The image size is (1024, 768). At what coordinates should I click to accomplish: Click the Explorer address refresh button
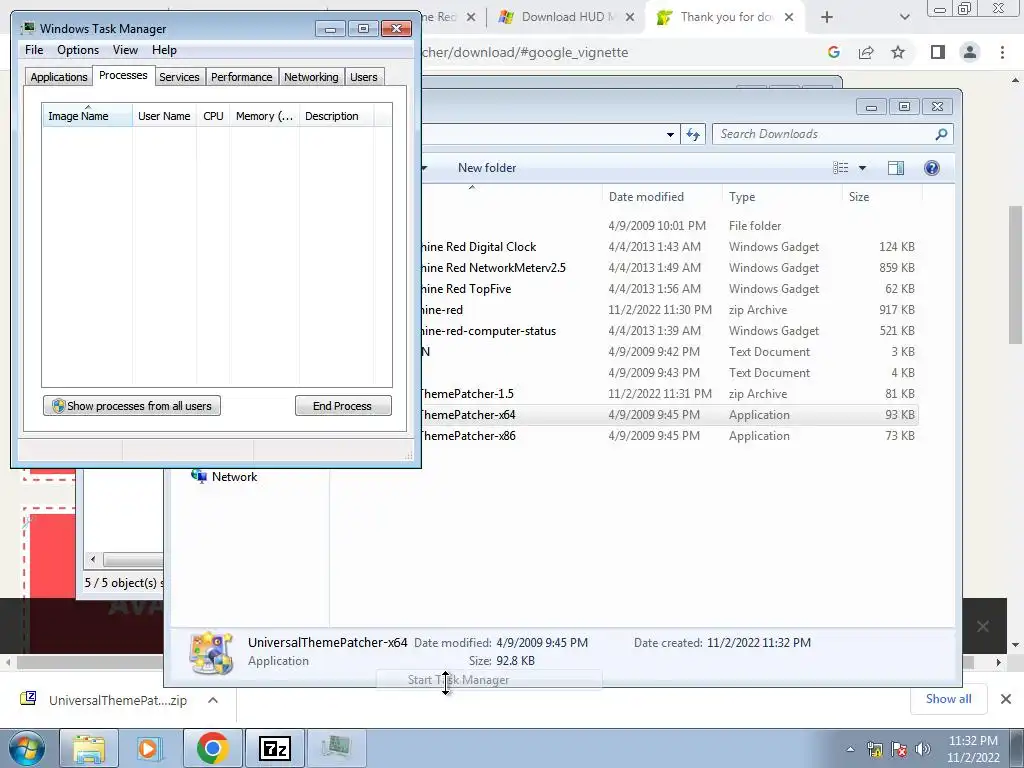click(693, 135)
